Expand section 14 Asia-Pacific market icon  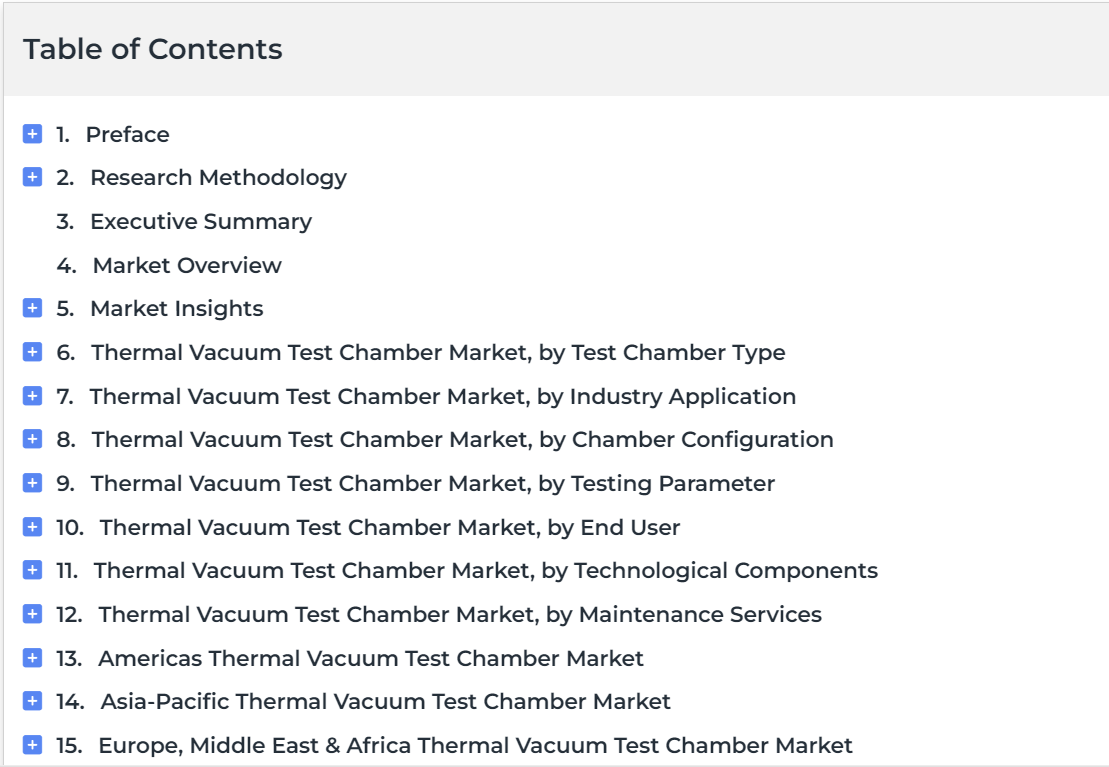pyautogui.click(x=33, y=700)
